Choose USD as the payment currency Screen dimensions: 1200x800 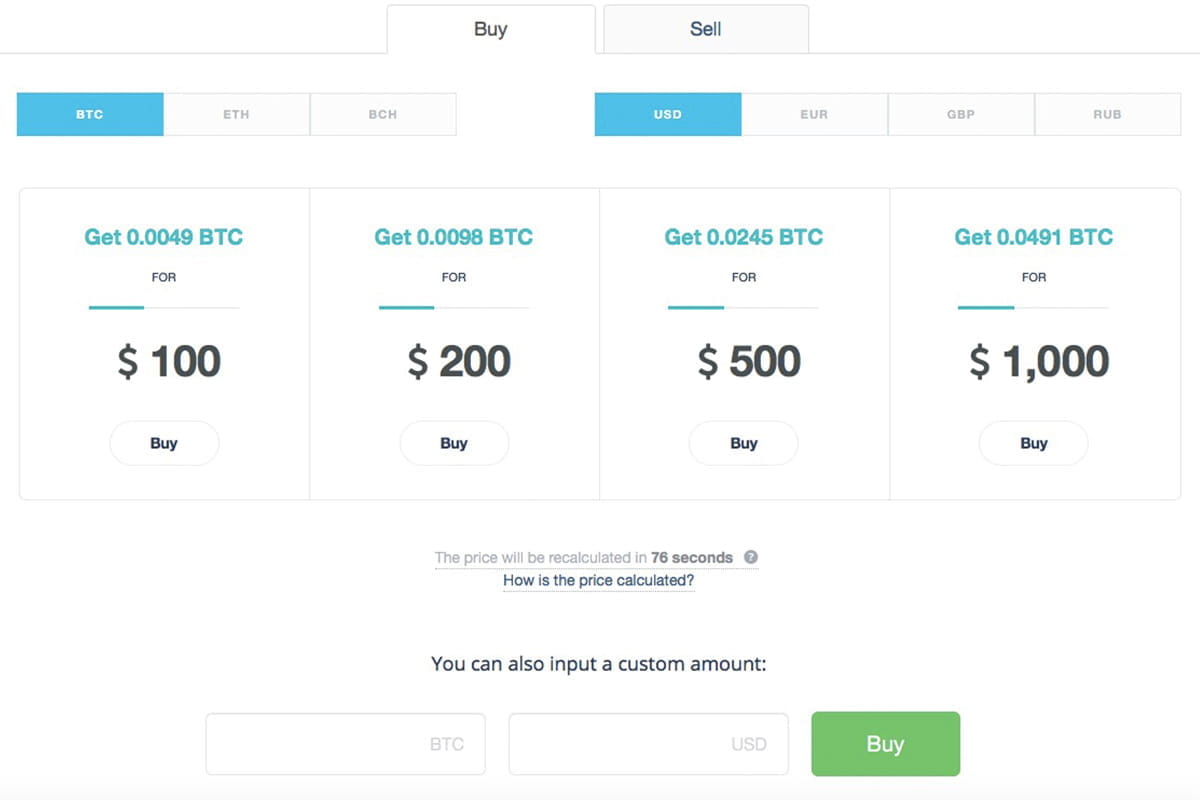(668, 114)
